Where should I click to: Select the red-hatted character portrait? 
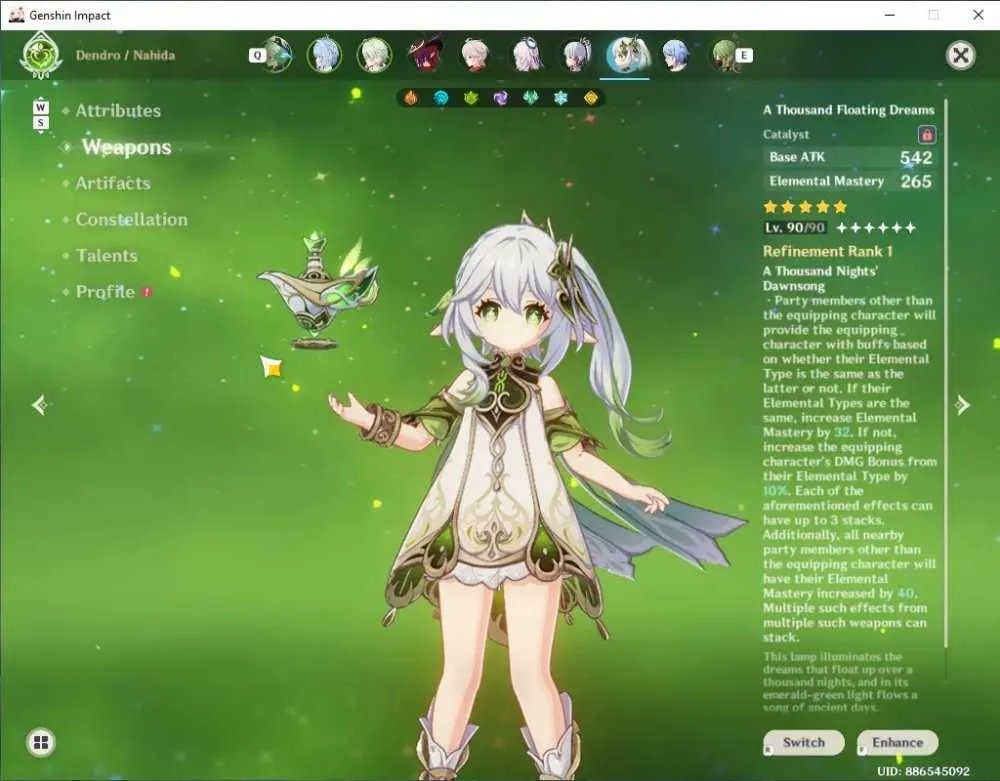425,55
